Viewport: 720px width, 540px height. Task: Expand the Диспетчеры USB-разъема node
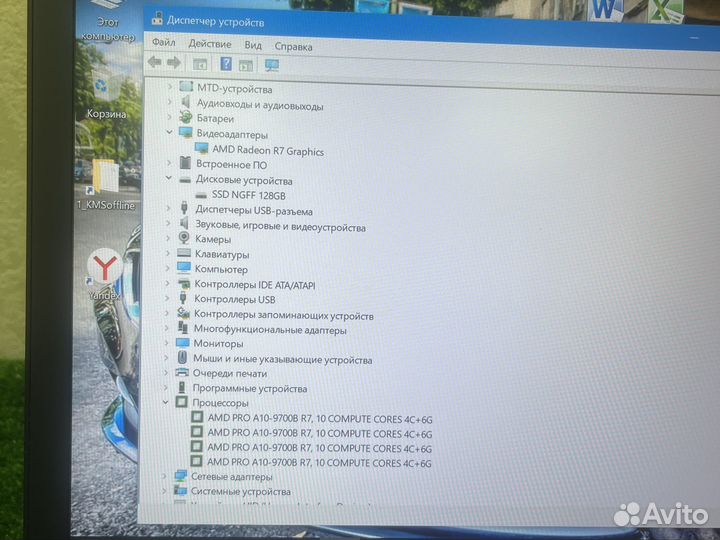pyautogui.click(x=169, y=208)
